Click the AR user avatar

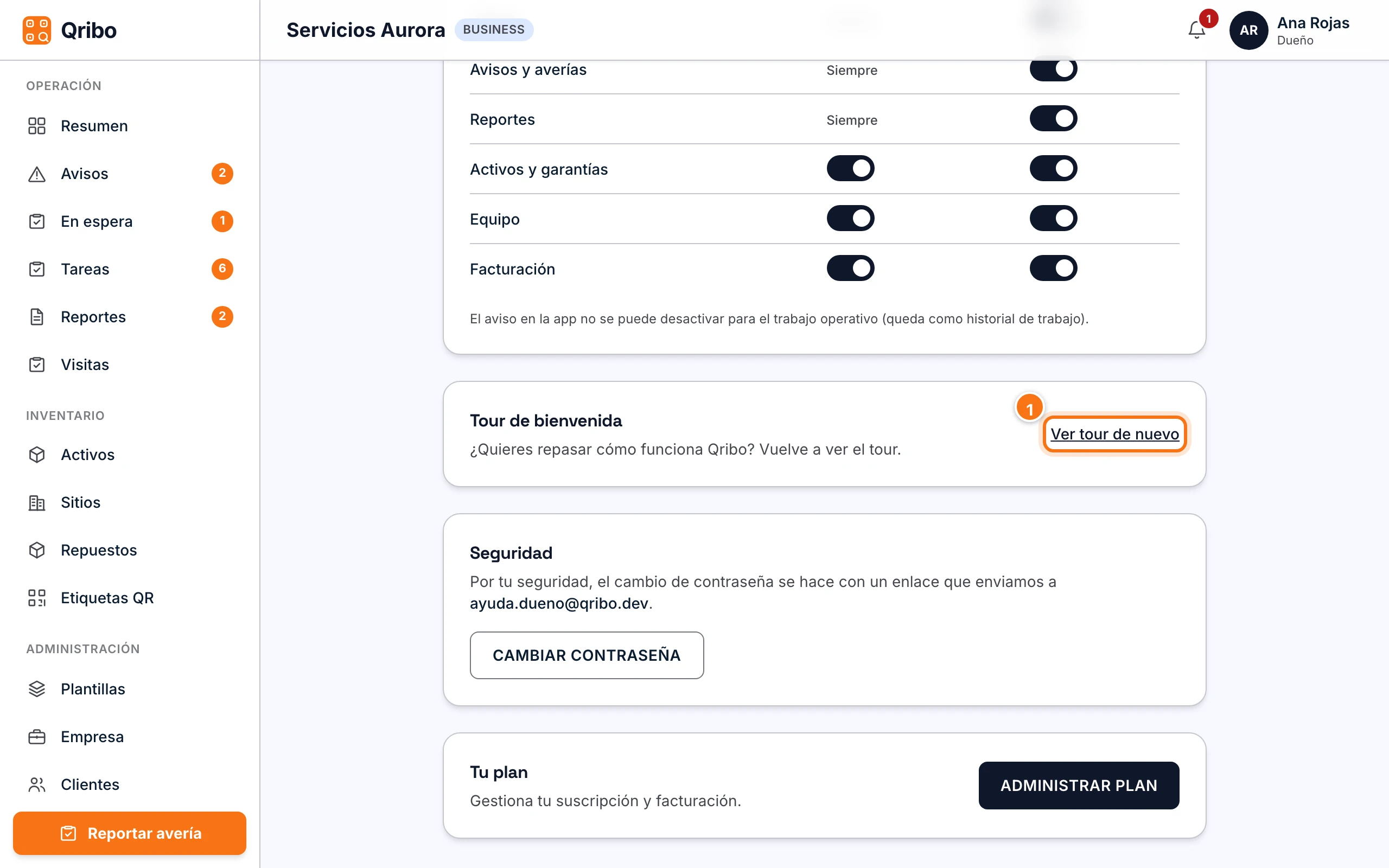(x=1248, y=30)
